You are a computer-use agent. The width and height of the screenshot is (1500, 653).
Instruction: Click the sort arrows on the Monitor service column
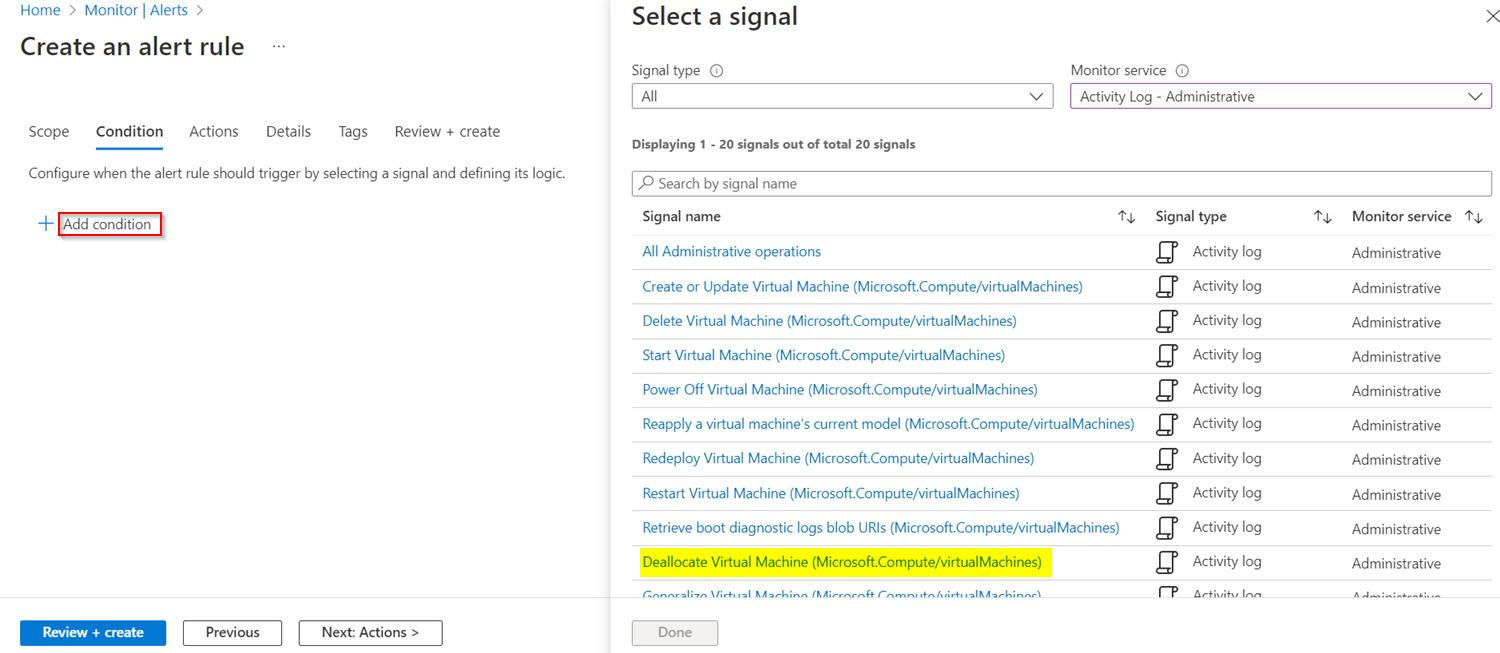[1474, 216]
